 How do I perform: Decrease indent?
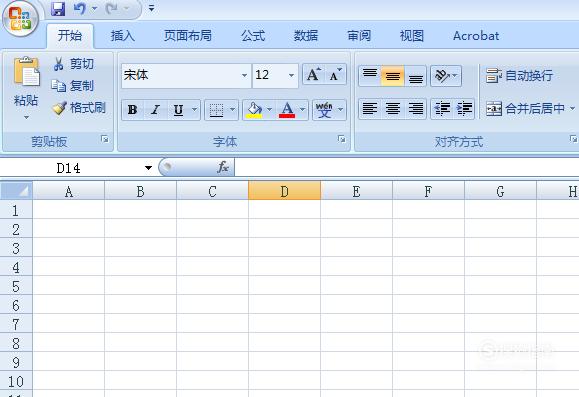click(x=442, y=109)
